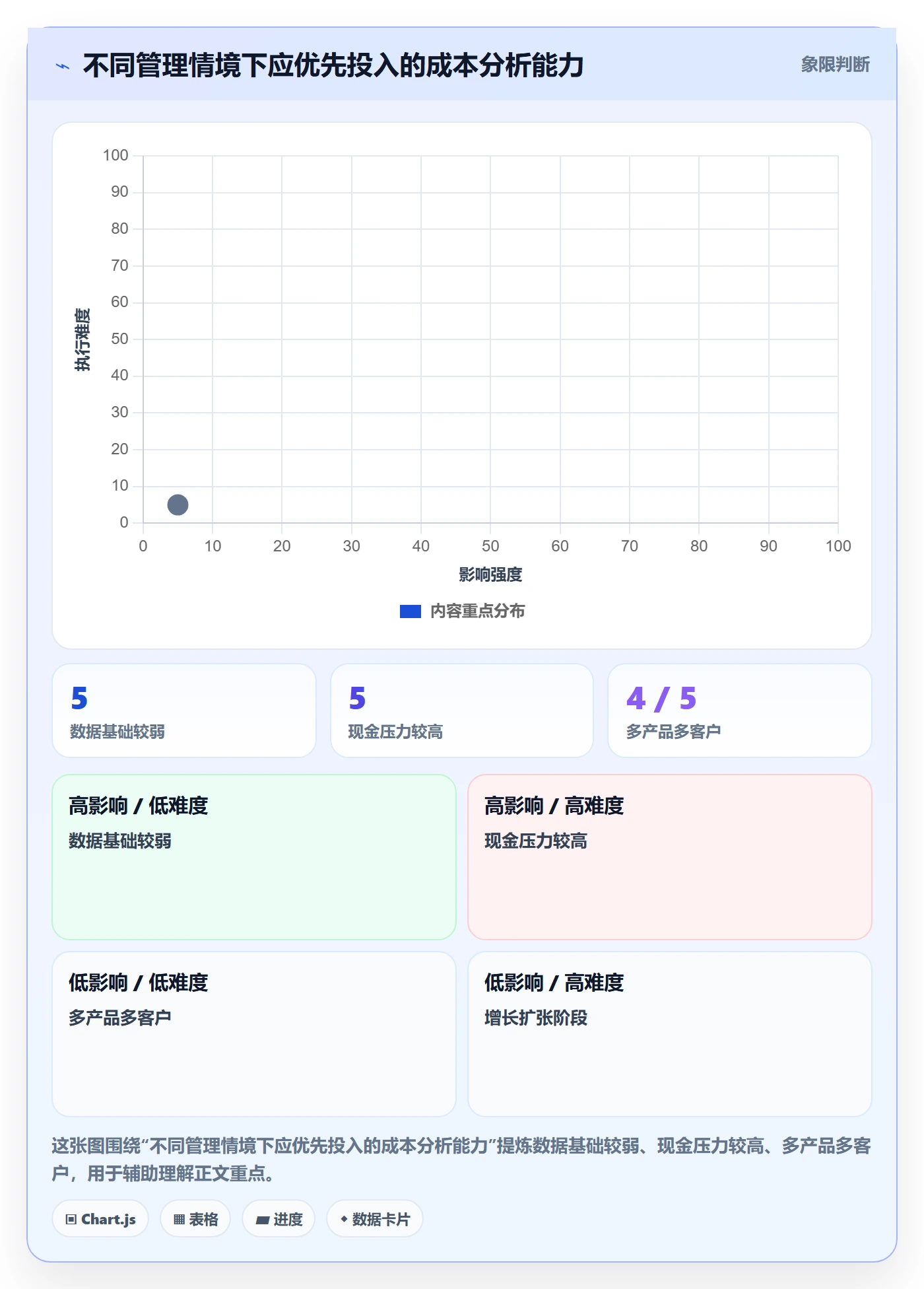Select the 现金压力较高 stat card showing 5
Screen dimensions: 924x1289
click(462, 711)
